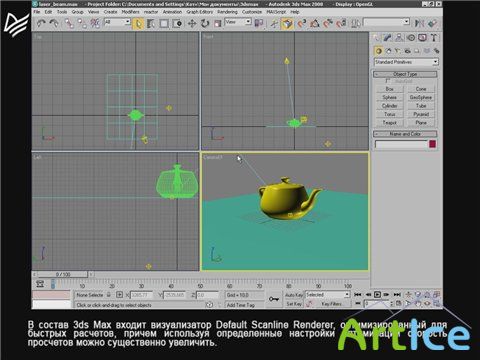The width and height of the screenshot is (480, 360).
Task: Select the Lights category icon
Action: [398, 51]
